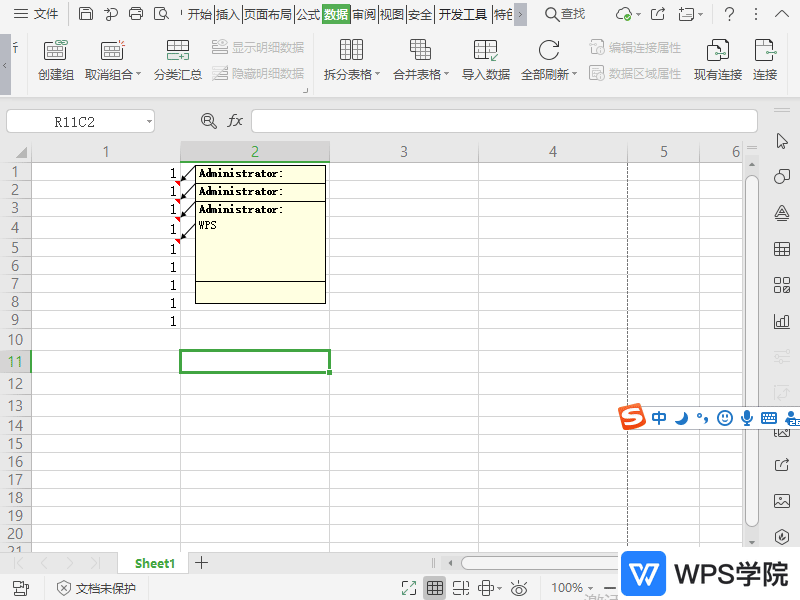Viewport: 800px width, 600px height.
Task: Click the Name Box showing R11C2
Action: pos(74,122)
